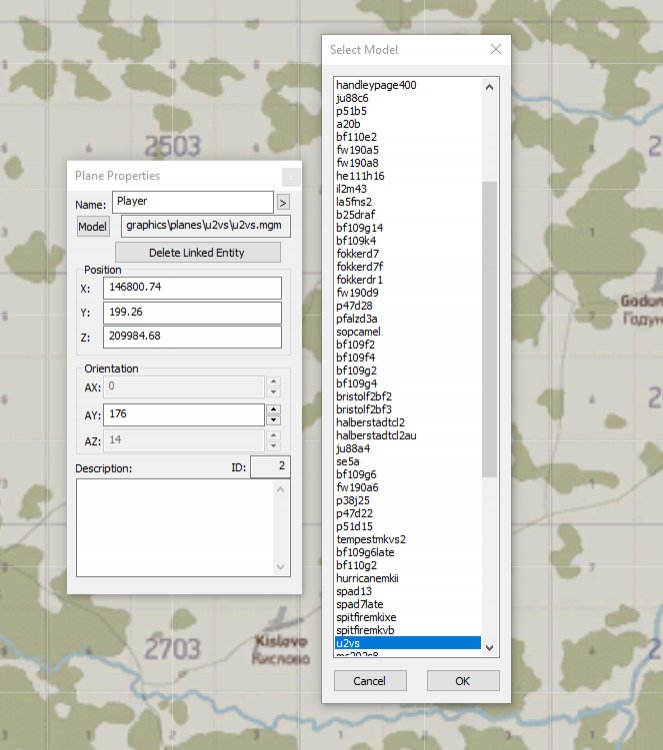Confirm model selection with OK
This screenshot has height=750, width=663.
click(x=462, y=681)
